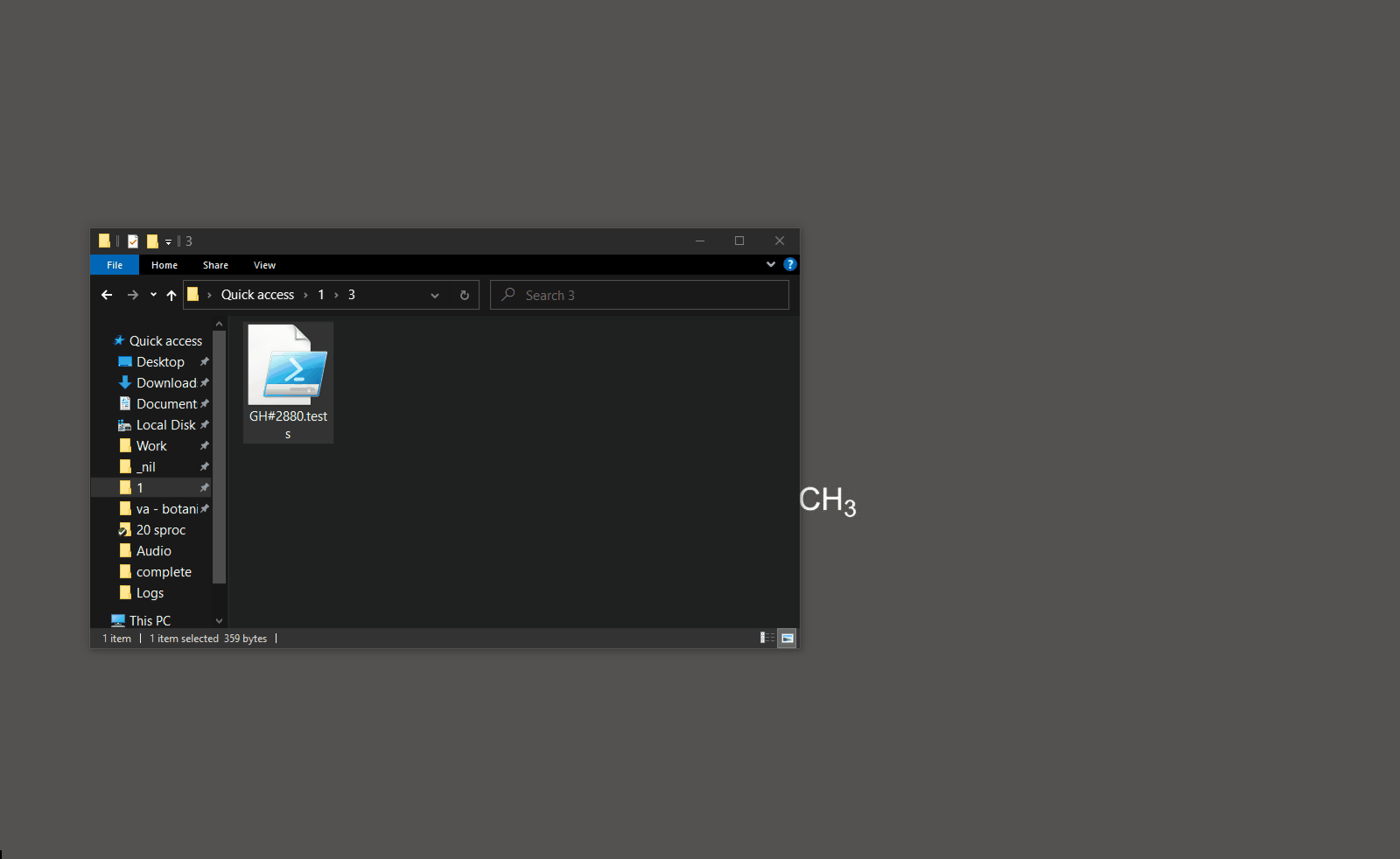Open the _nil folder in navigation pane
This screenshot has width=1400, height=859.
(x=145, y=467)
